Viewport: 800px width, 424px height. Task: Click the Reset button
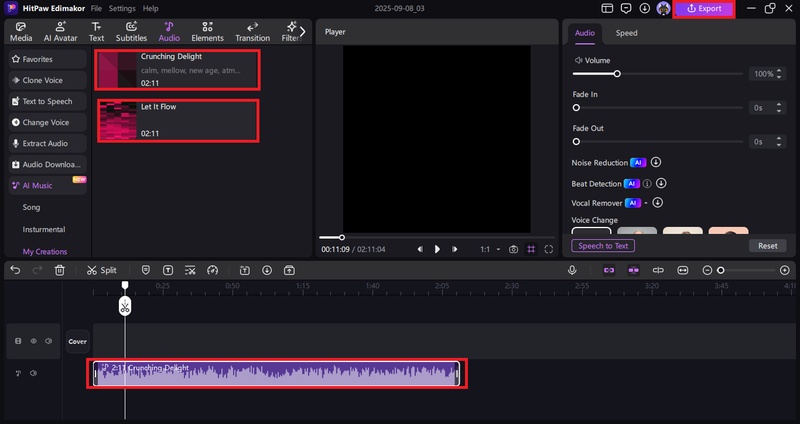(767, 246)
